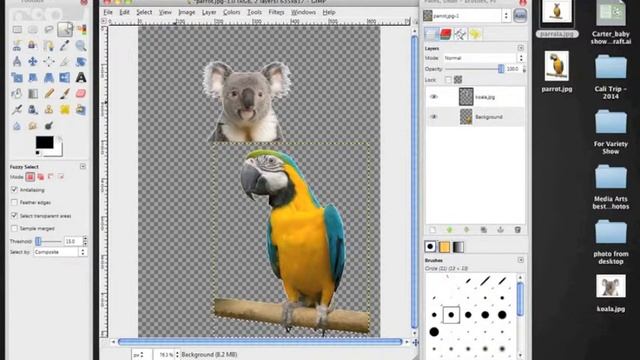Switch to the Gradients tab

458,247
